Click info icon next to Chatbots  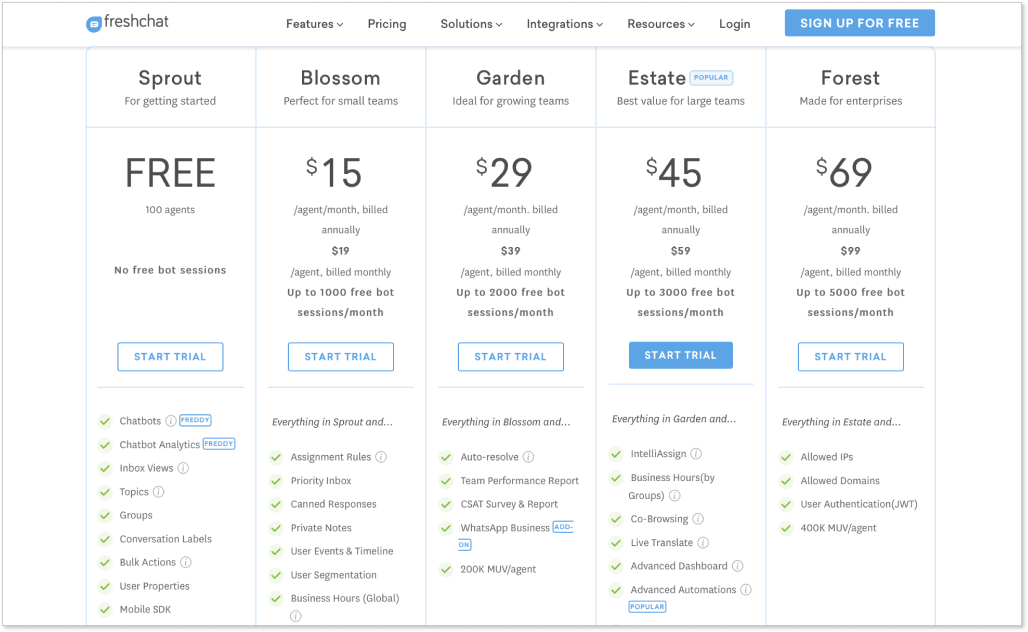coord(170,421)
